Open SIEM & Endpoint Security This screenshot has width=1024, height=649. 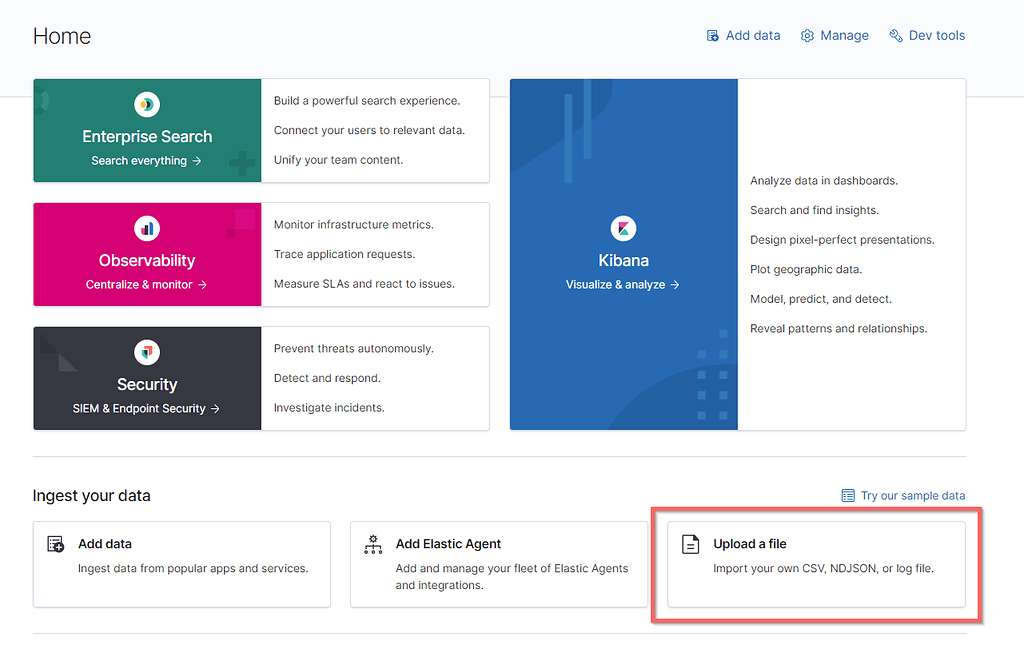point(146,406)
